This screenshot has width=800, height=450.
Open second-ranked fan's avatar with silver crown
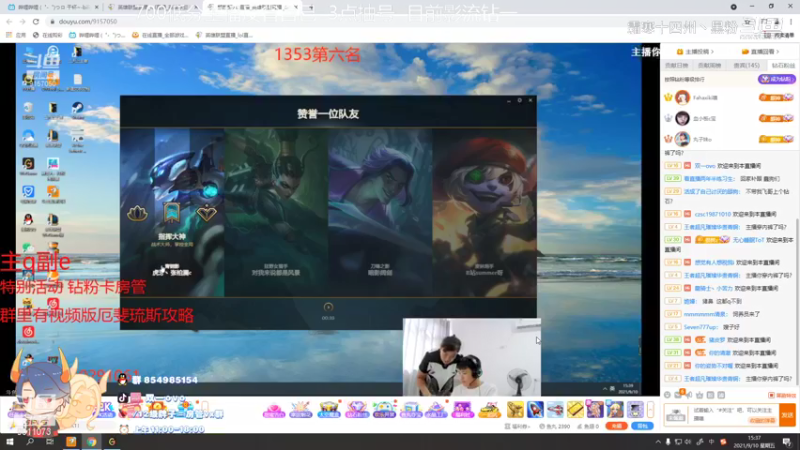click(x=682, y=118)
